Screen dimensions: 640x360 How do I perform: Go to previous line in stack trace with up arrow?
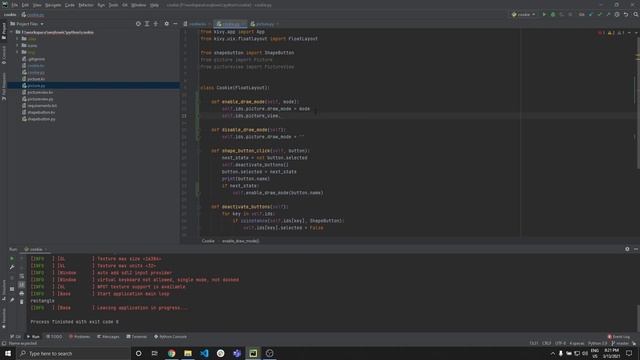tap(22, 258)
